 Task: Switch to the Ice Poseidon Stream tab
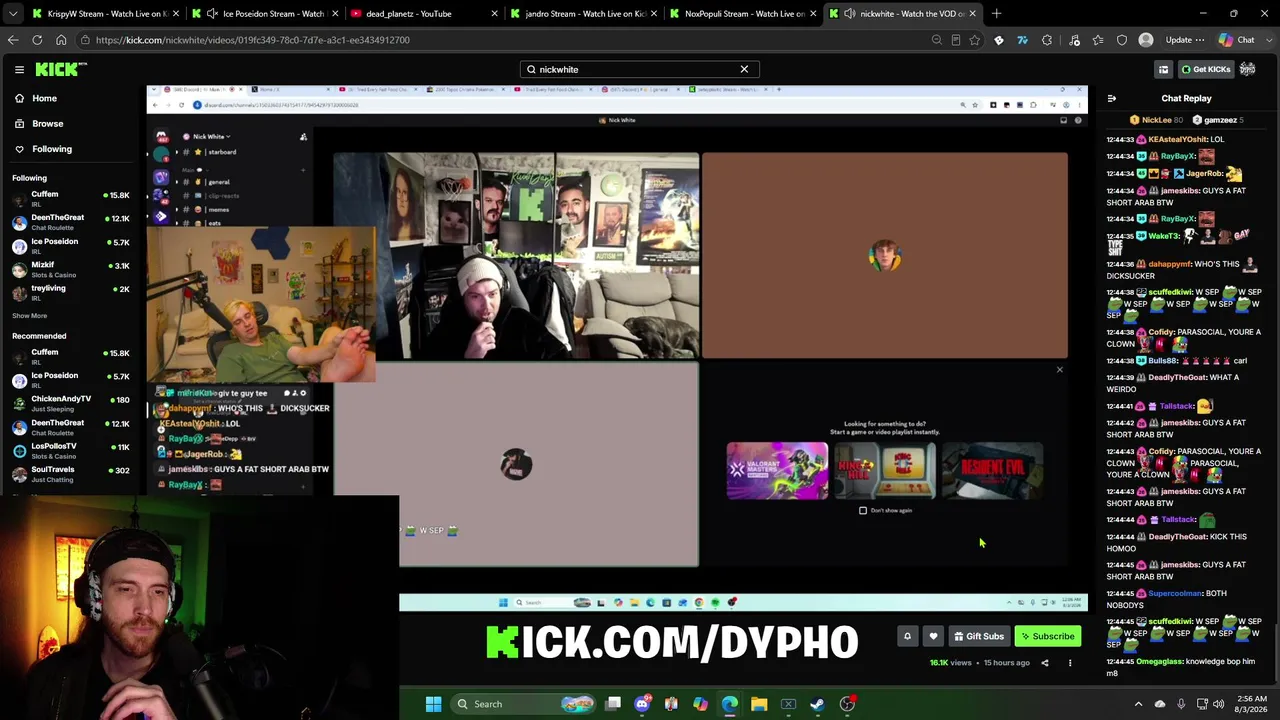(x=265, y=14)
